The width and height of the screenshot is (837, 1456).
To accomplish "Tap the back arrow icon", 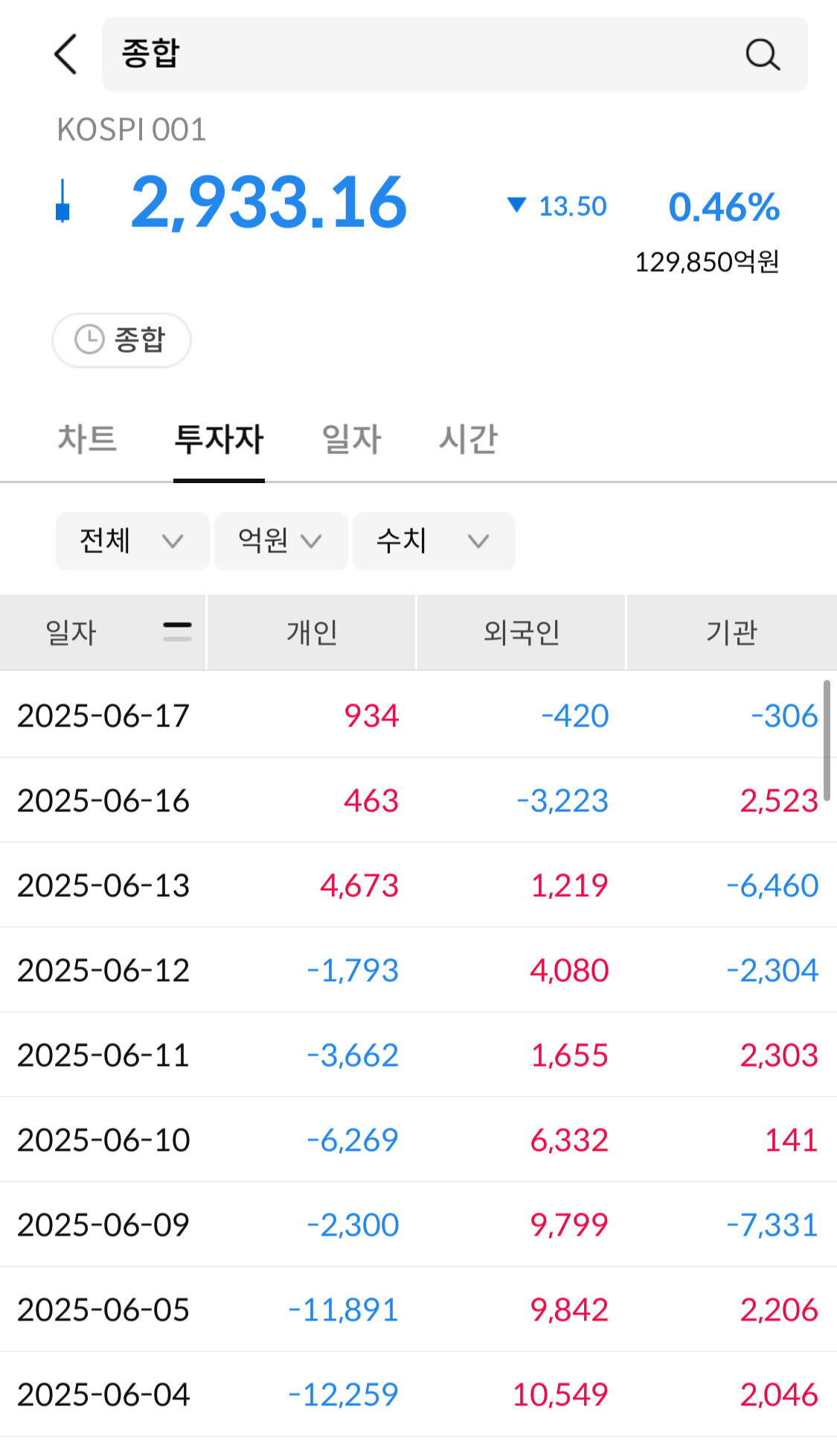I will click(66, 54).
